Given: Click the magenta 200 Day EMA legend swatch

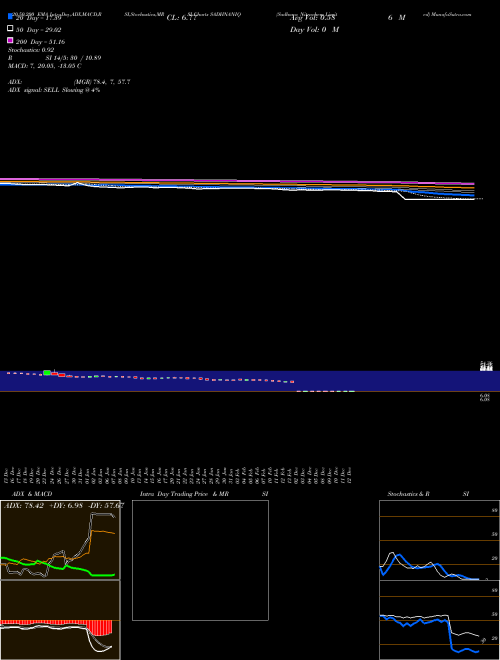Looking at the screenshot, I should (11, 40).
